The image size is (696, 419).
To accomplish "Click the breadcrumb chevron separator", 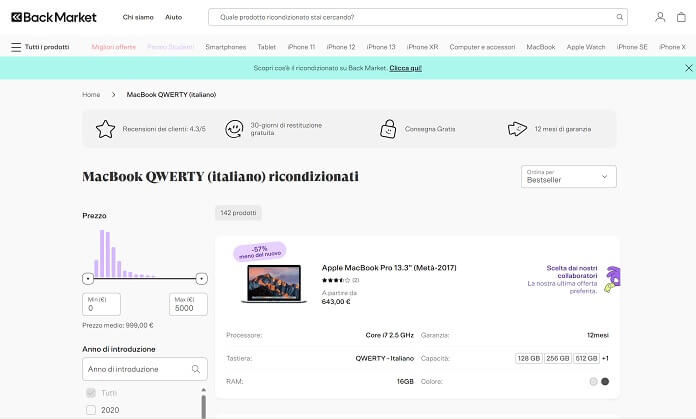I will coord(114,95).
